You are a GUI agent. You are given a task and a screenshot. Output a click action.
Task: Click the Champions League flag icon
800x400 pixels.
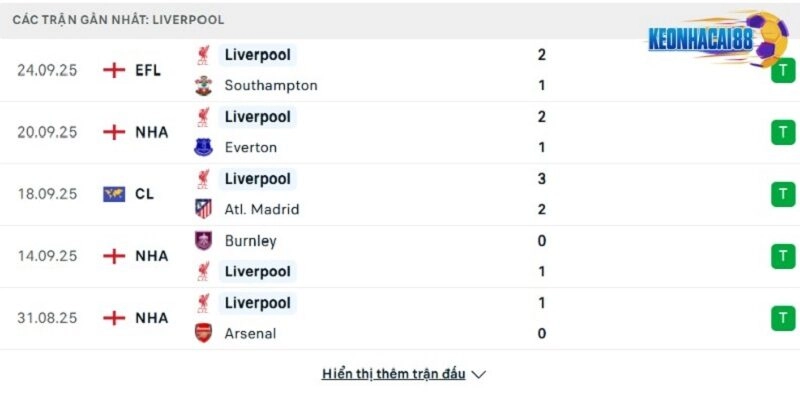pos(114,194)
